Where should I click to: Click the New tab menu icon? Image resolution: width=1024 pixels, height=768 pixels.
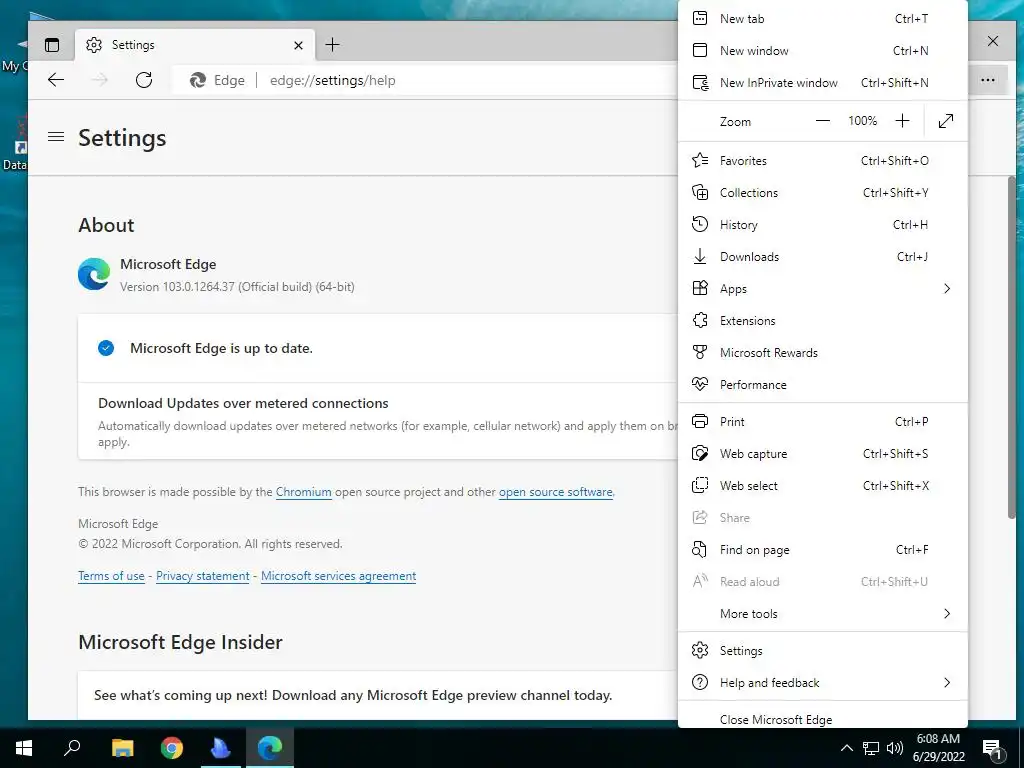(699, 18)
